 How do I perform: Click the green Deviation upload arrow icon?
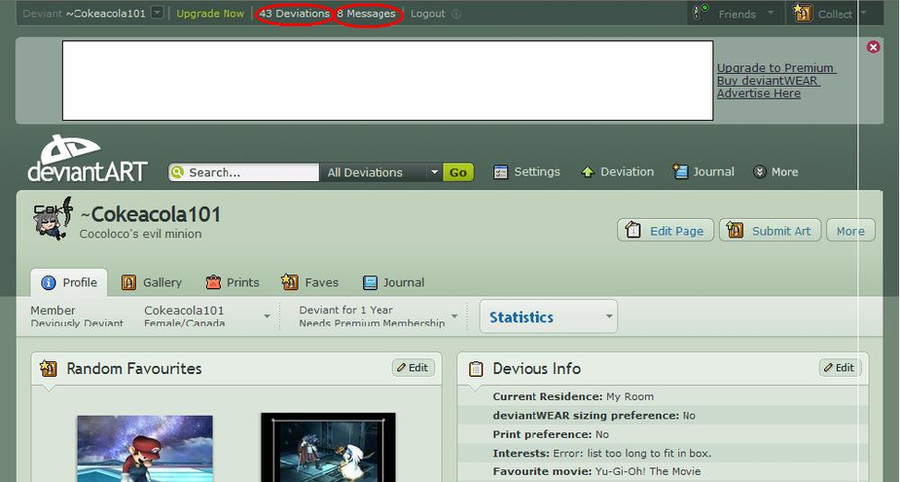pos(587,172)
